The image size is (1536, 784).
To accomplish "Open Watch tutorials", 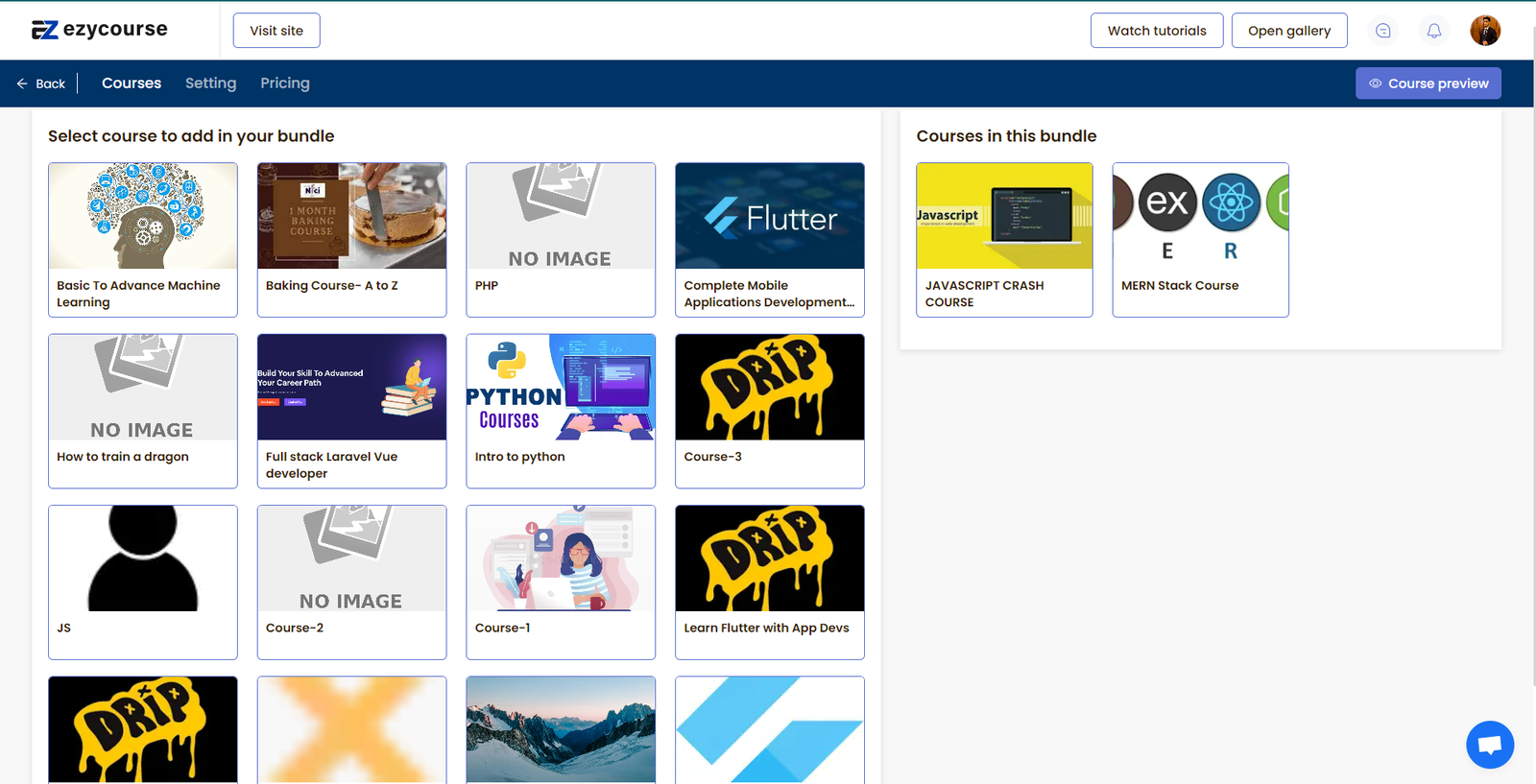I will (1156, 31).
